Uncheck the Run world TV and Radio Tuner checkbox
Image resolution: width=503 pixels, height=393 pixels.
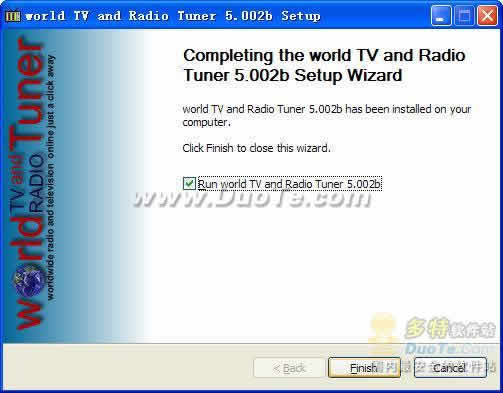189,184
